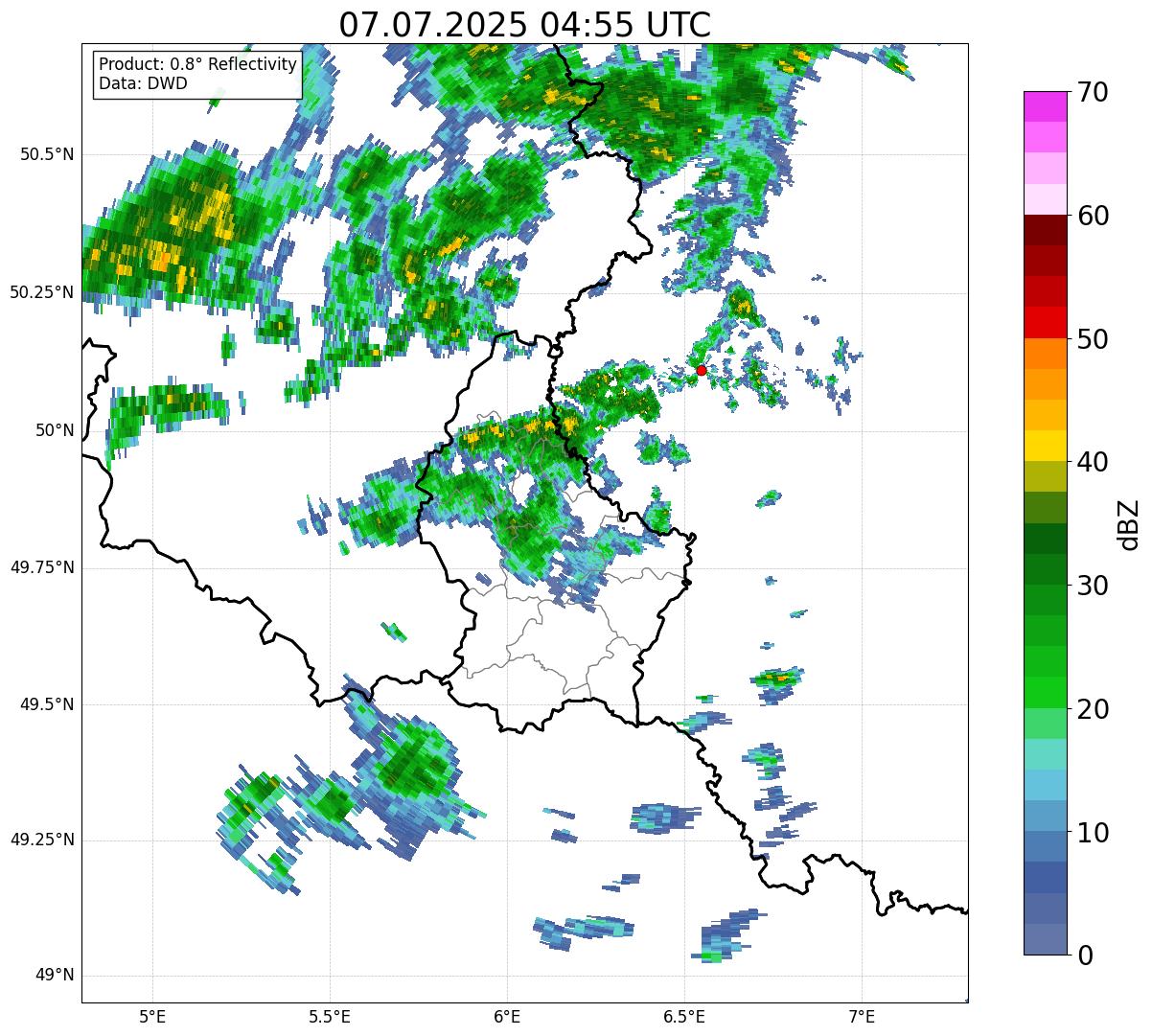Click the "Product: 0.8° Reflectivity" label
The width and height of the screenshot is (1152, 1036).
click(x=198, y=64)
